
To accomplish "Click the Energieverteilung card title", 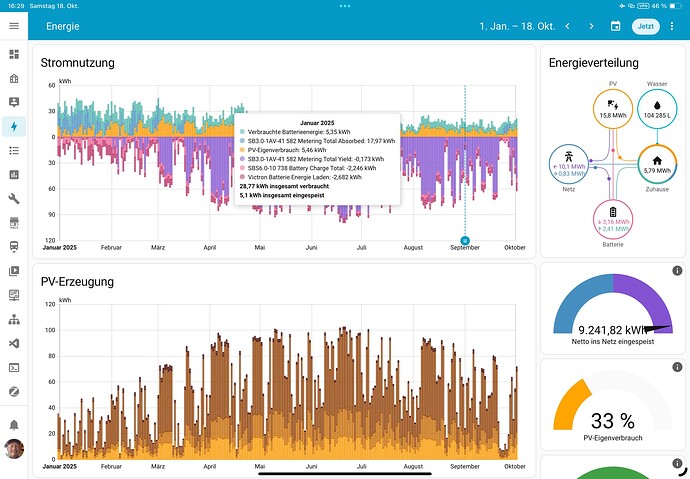I will (594, 63).
